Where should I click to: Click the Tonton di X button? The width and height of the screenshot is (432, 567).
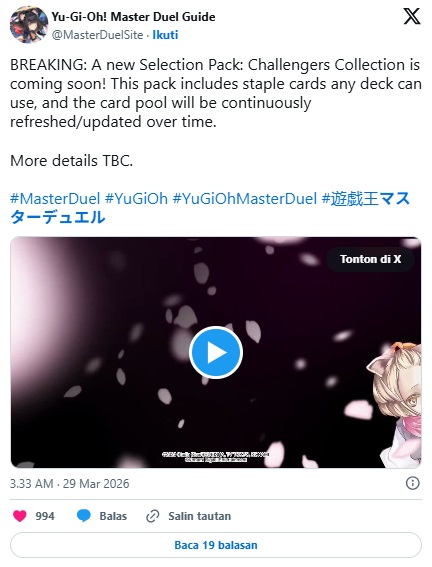[x=371, y=259]
